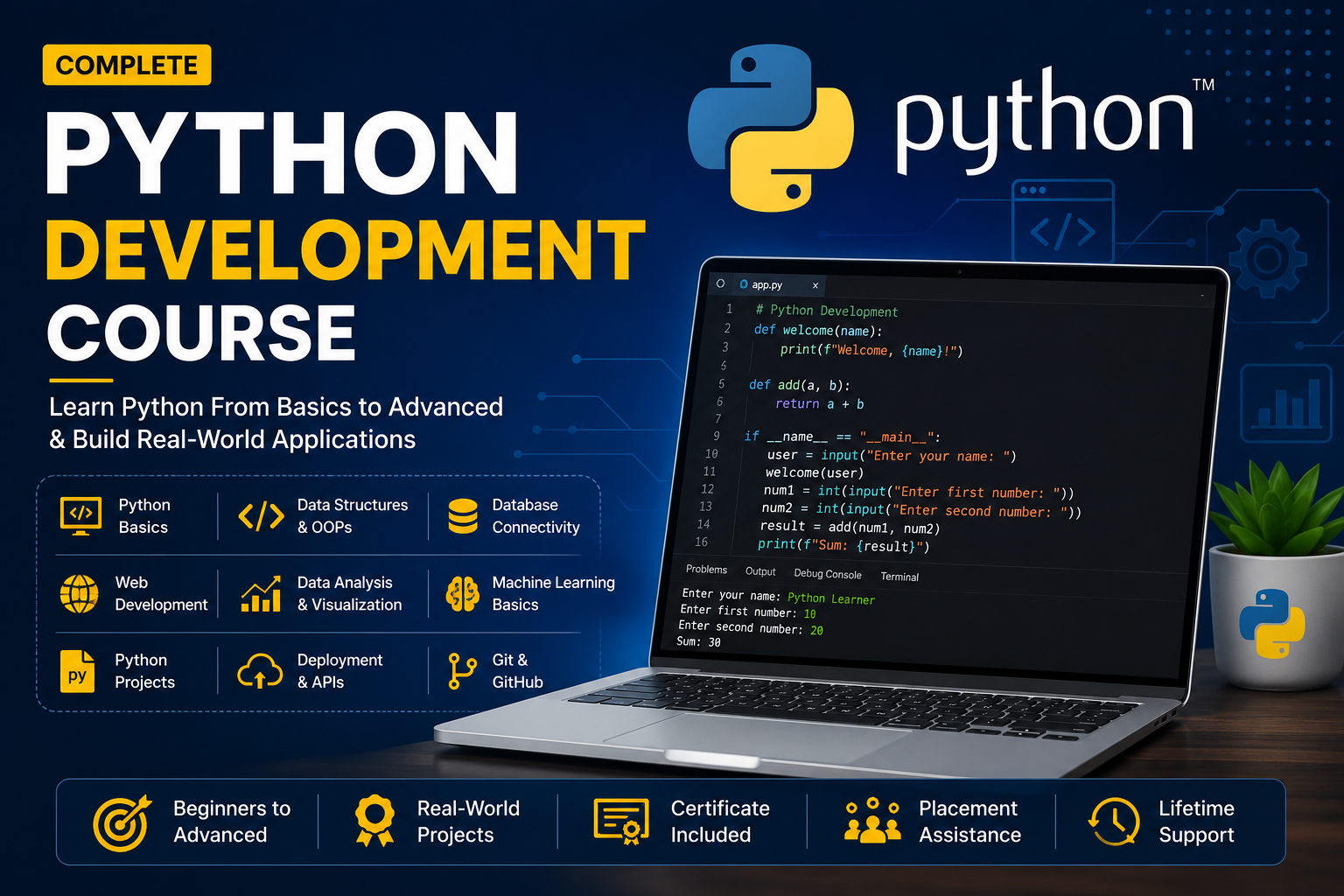Click the 'def add(a, b):' code line
Image resolution: width=1344 pixels, height=896 pixels.
799,385
